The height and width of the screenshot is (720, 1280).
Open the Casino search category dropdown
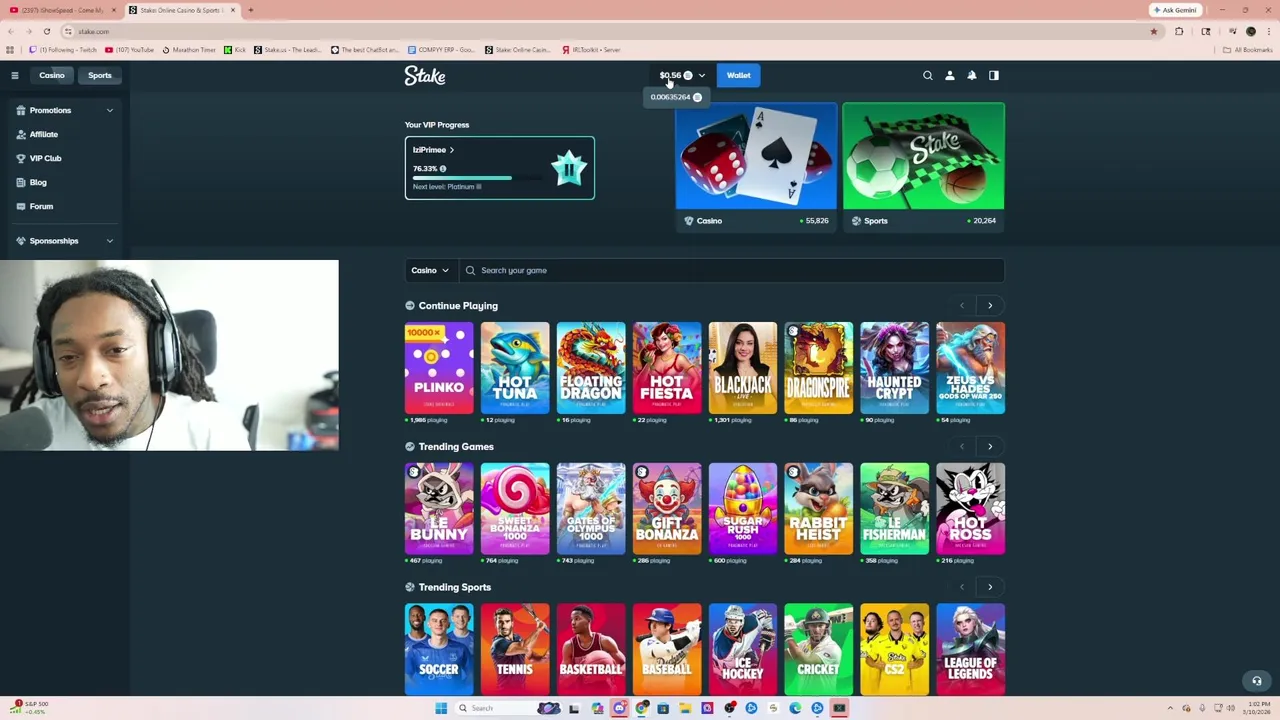431,270
